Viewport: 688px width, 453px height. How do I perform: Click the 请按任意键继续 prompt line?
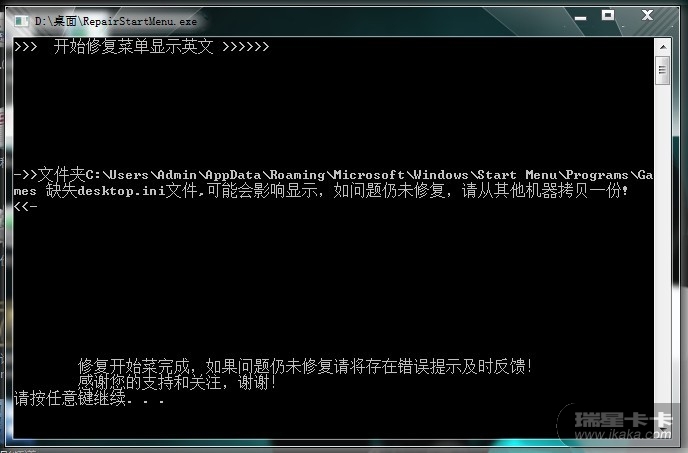[x=89, y=398]
